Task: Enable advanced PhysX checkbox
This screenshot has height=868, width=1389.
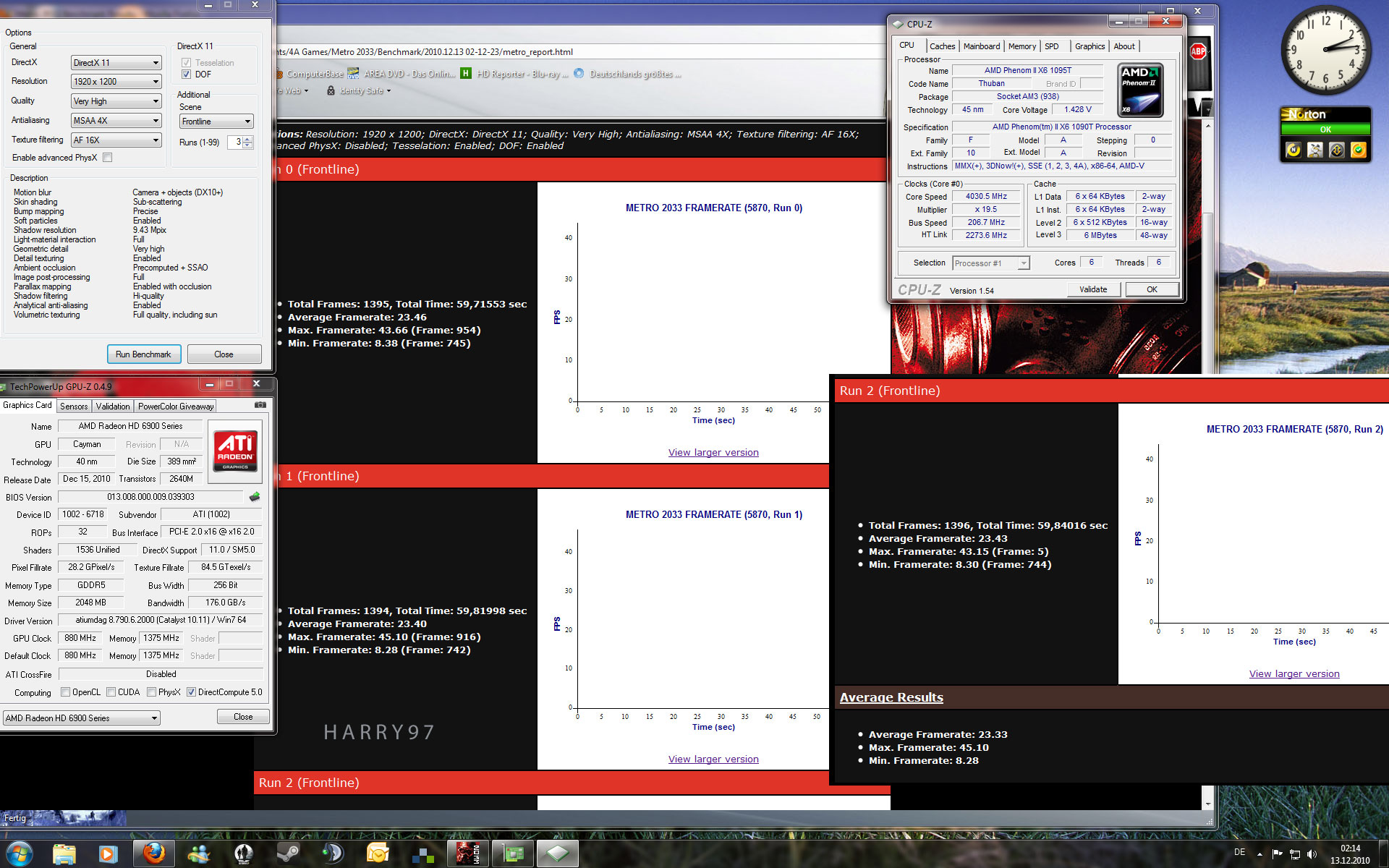Action: click(108, 158)
